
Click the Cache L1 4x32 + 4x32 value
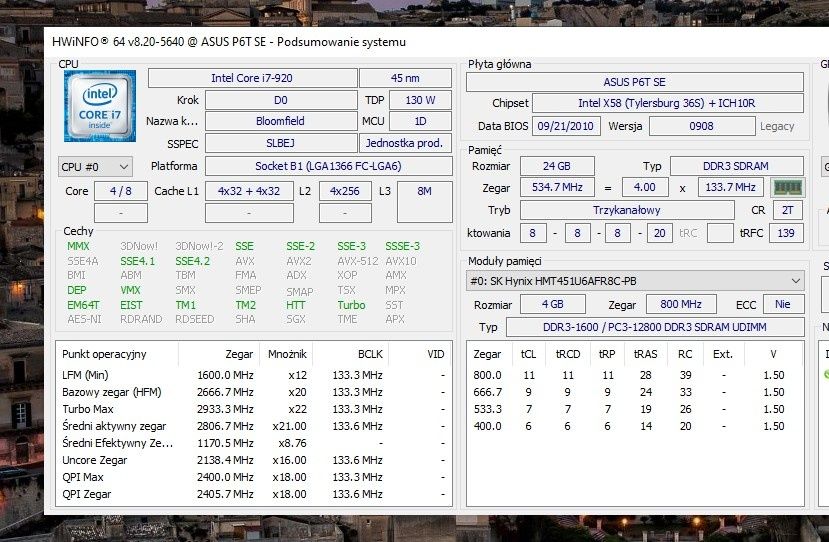[x=249, y=191]
